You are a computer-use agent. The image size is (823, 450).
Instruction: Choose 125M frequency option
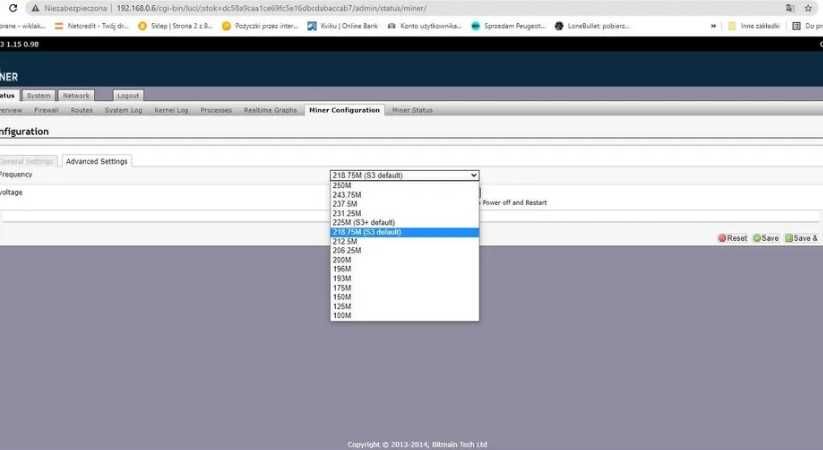click(405, 306)
